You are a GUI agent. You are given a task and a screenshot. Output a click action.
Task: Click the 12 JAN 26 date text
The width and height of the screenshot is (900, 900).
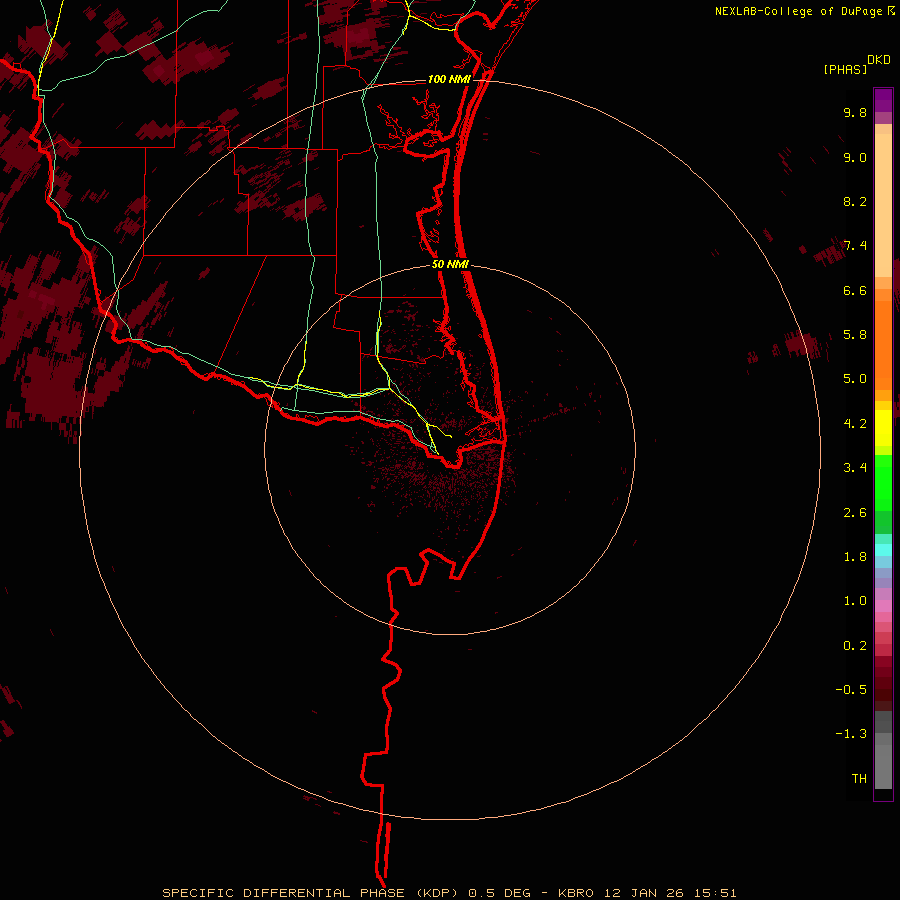click(x=643, y=893)
